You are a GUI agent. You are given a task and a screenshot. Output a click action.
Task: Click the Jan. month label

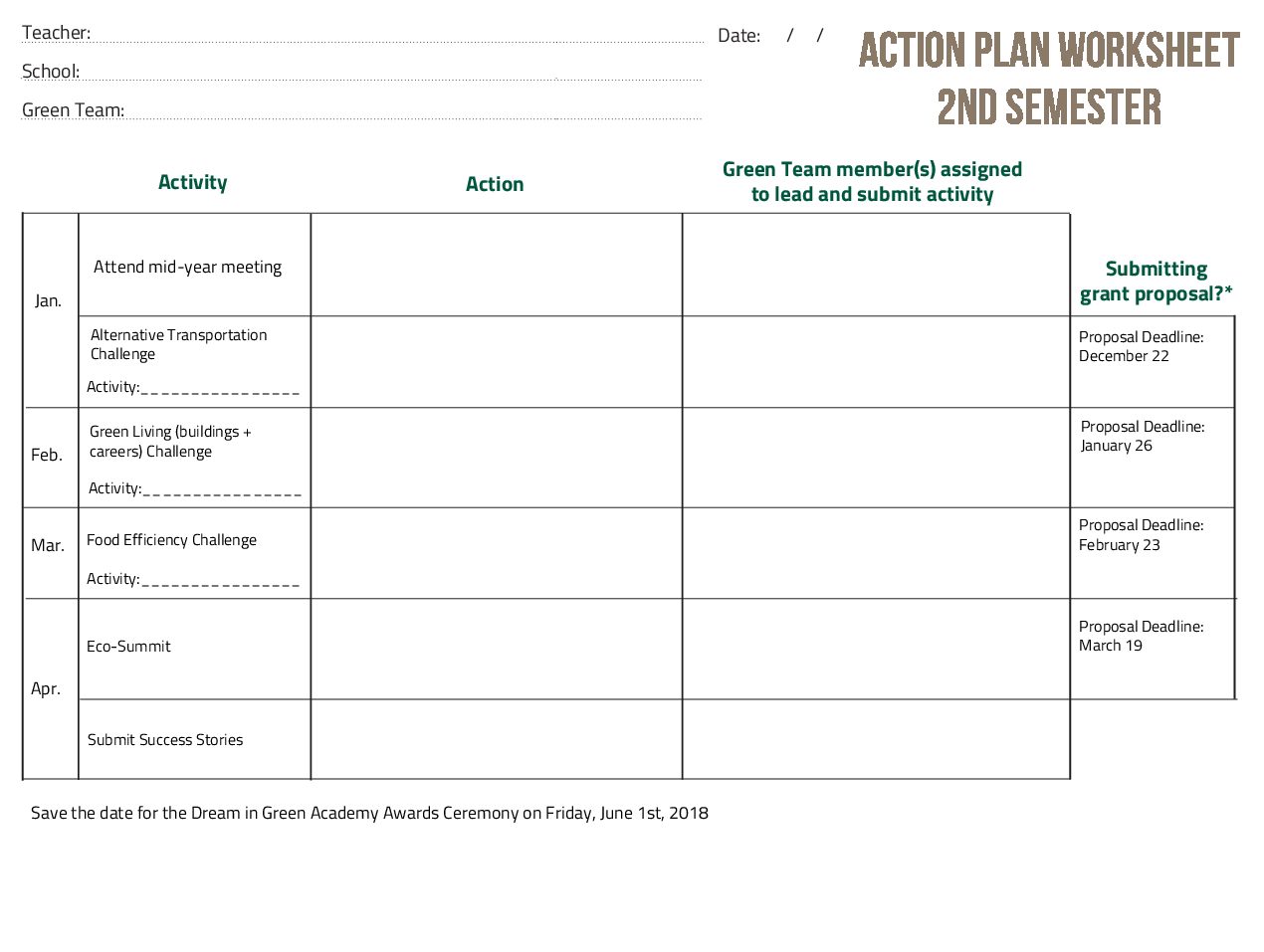point(48,300)
